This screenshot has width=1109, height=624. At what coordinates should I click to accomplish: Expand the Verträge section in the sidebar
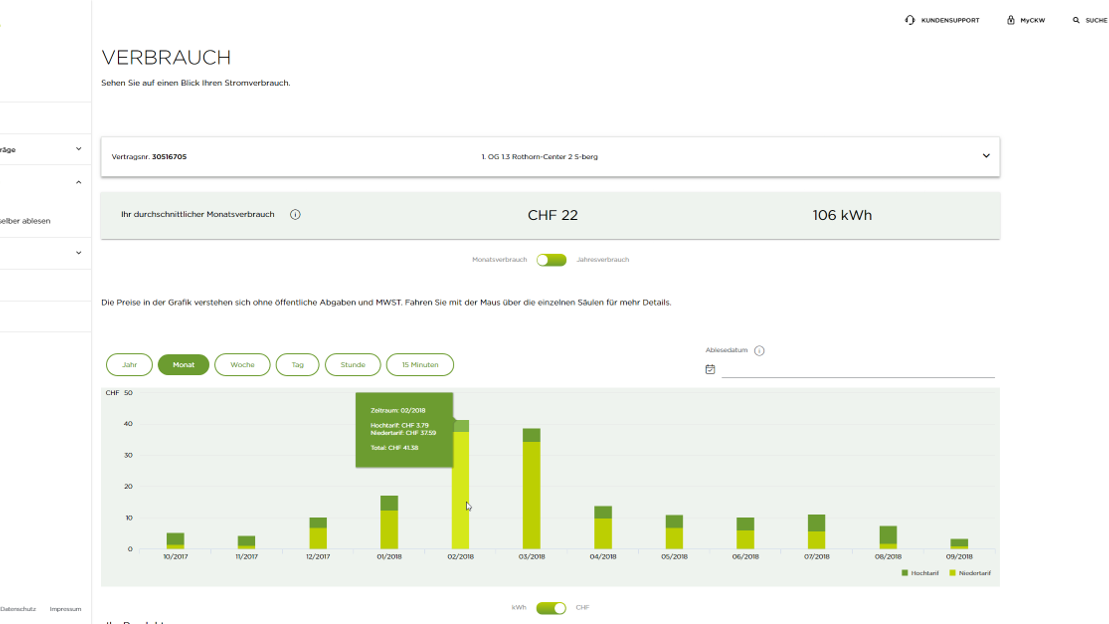(x=78, y=149)
